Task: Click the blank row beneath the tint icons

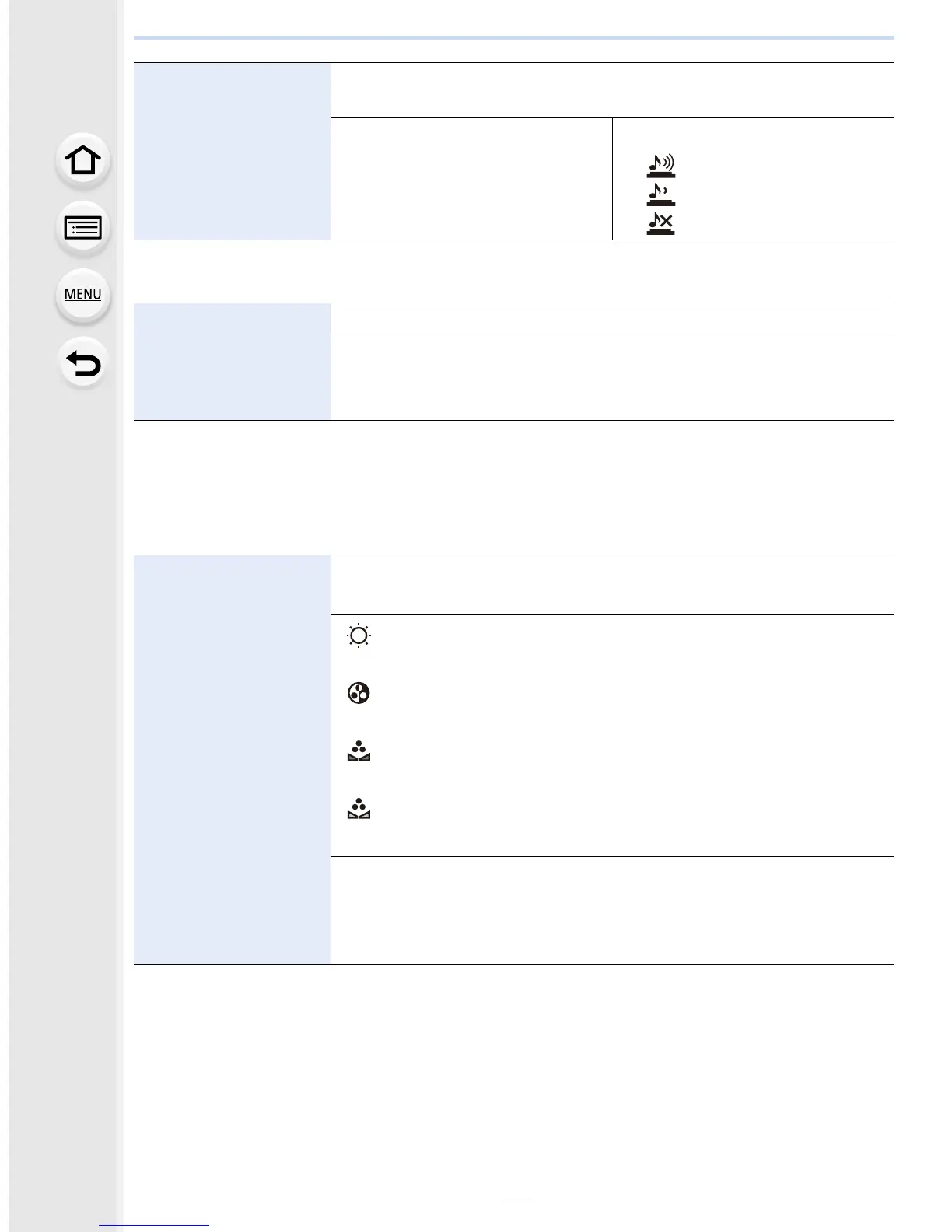Action: pyautogui.click(x=612, y=911)
